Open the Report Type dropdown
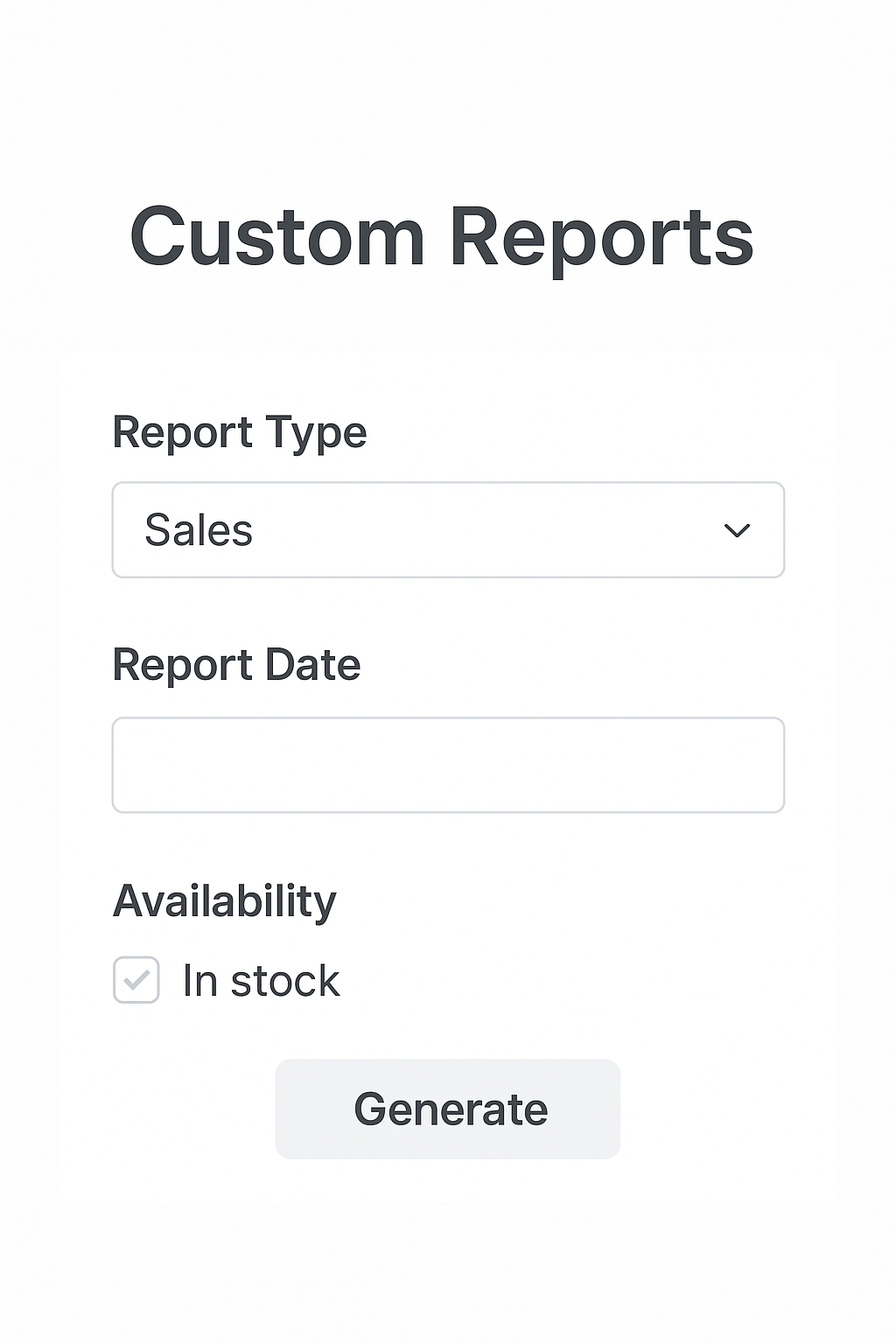 (448, 529)
